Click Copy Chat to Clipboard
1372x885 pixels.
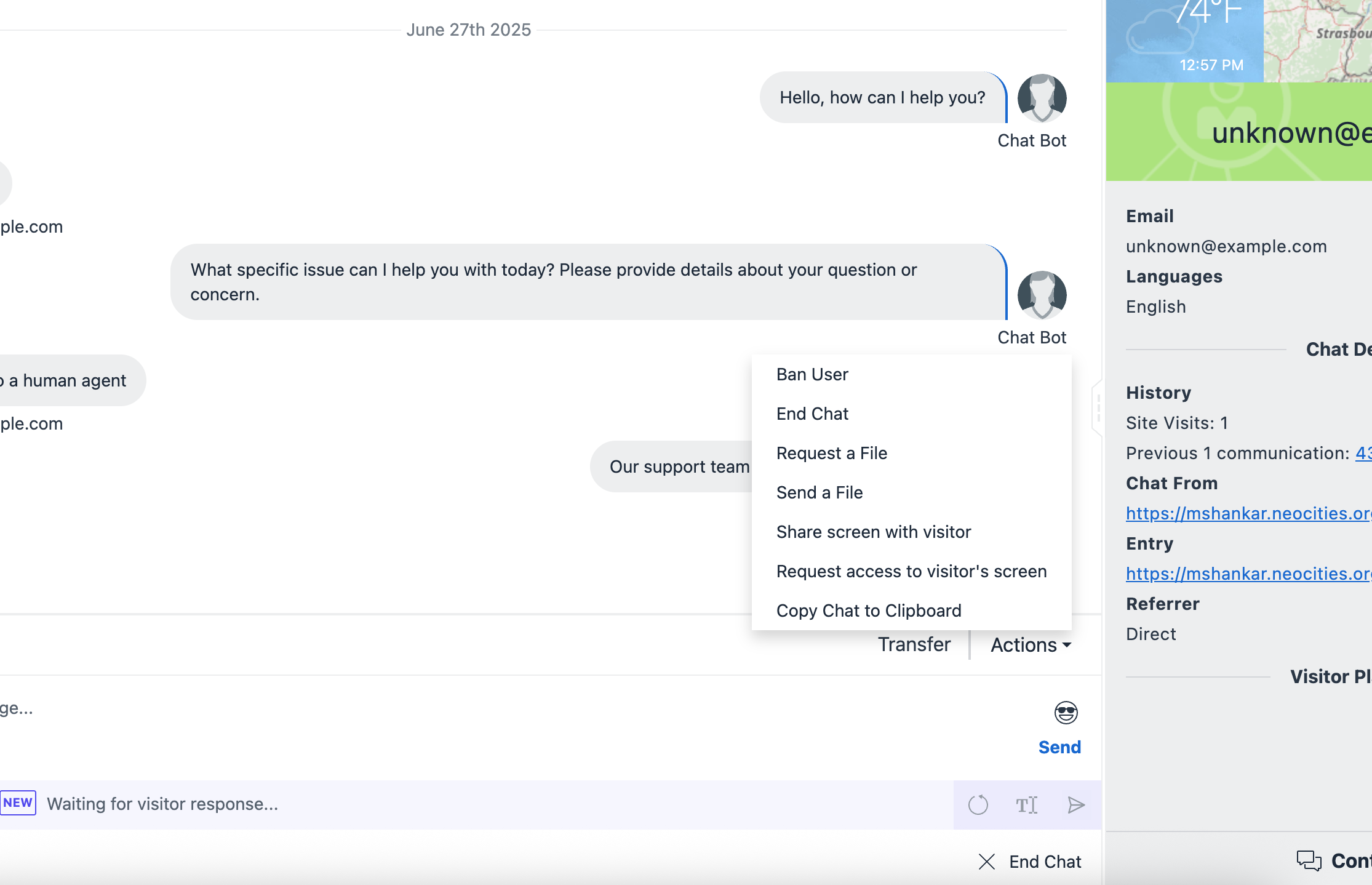tap(868, 611)
